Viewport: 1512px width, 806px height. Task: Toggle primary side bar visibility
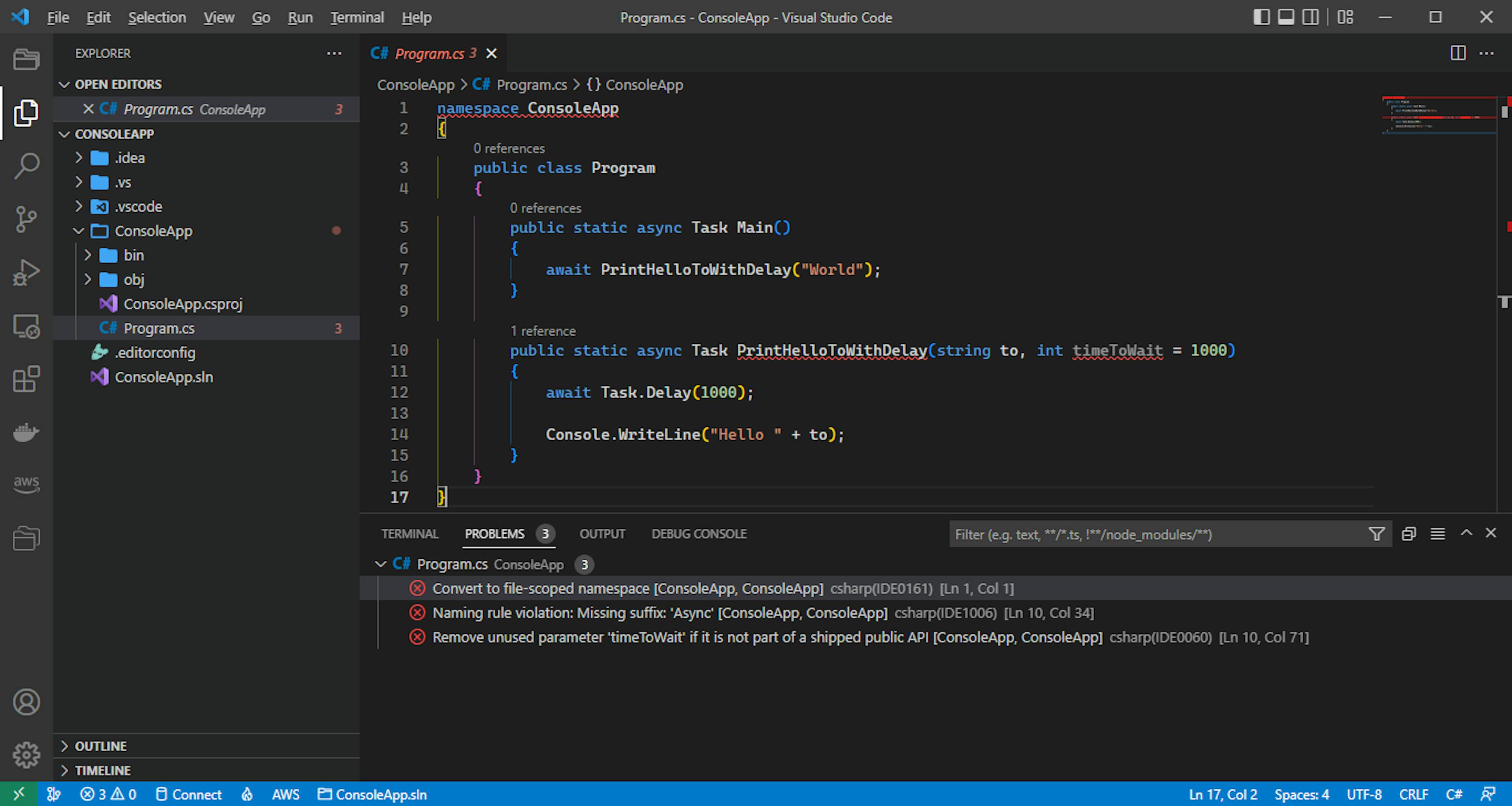tap(1261, 17)
